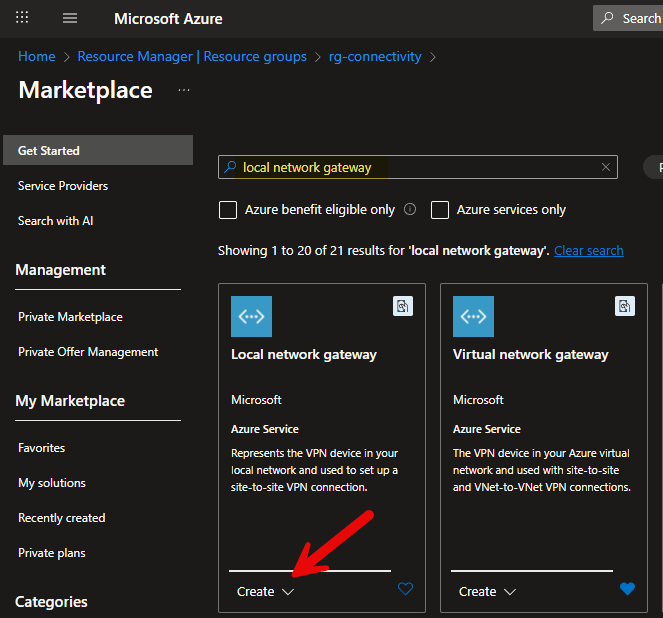Go to Home breadcrumb

click(x=37, y=56)
